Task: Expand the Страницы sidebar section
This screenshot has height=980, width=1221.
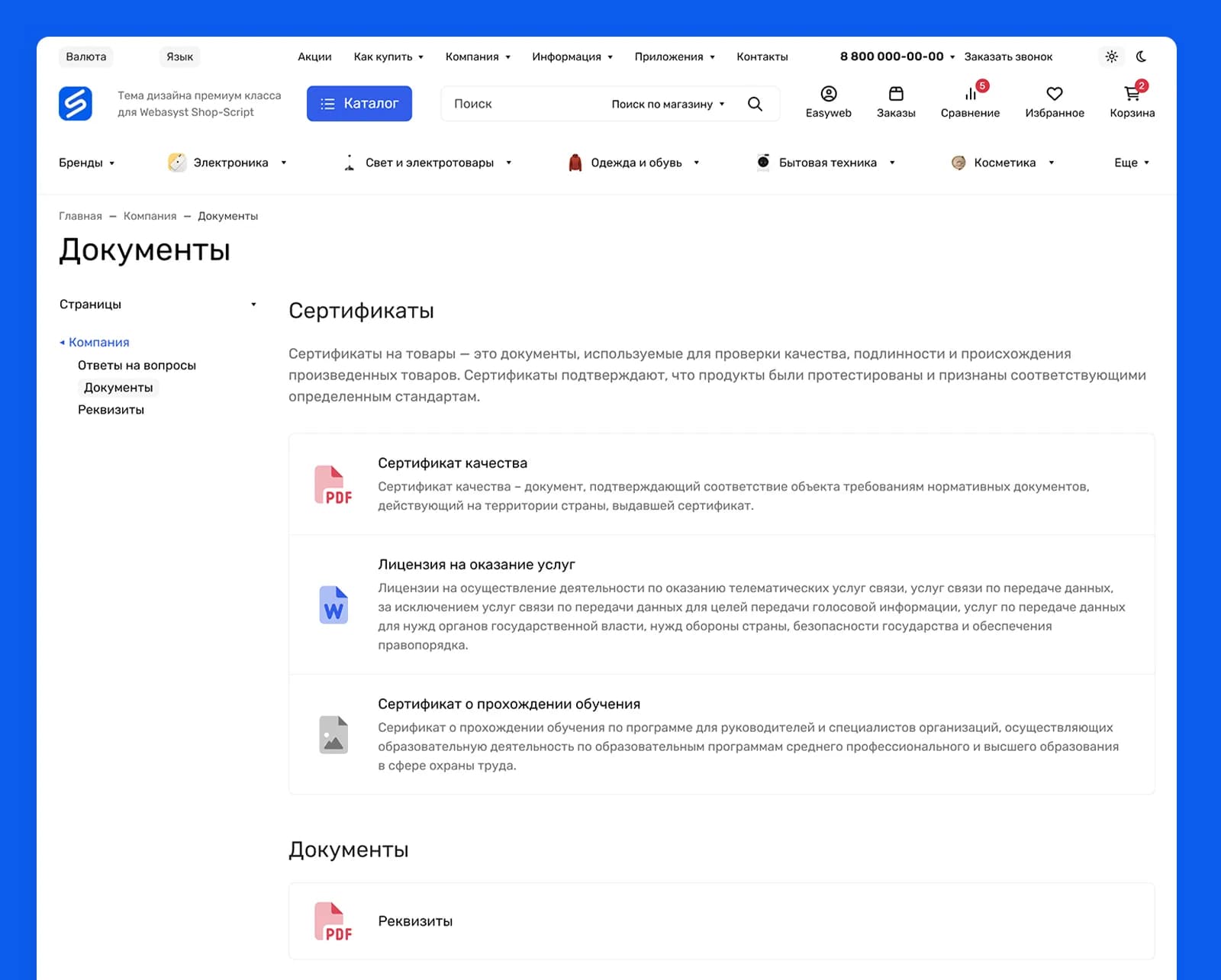Action: 158,304
